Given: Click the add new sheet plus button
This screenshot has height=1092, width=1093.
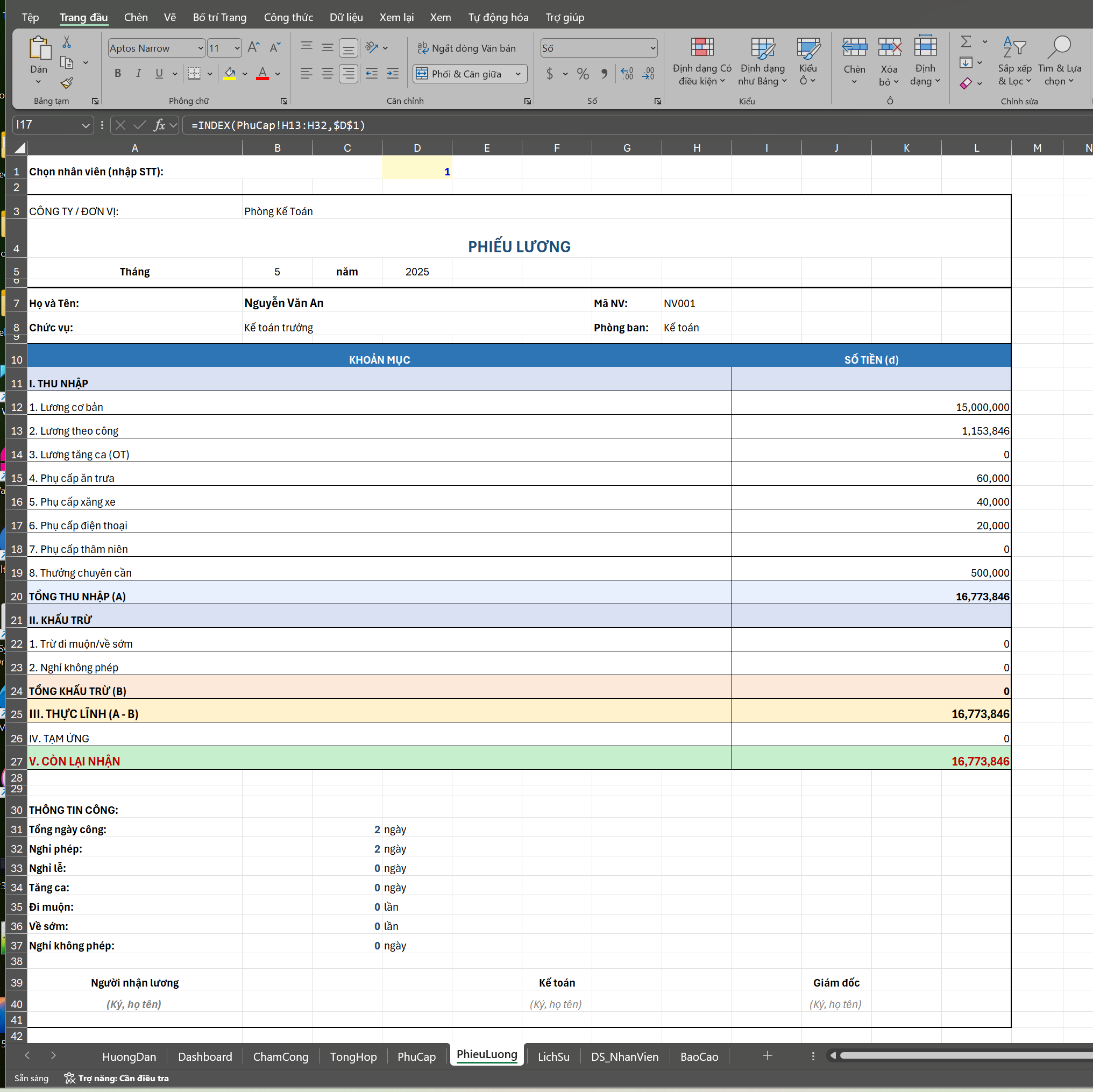Looking at the screenshot, I should coord(767,1055).
